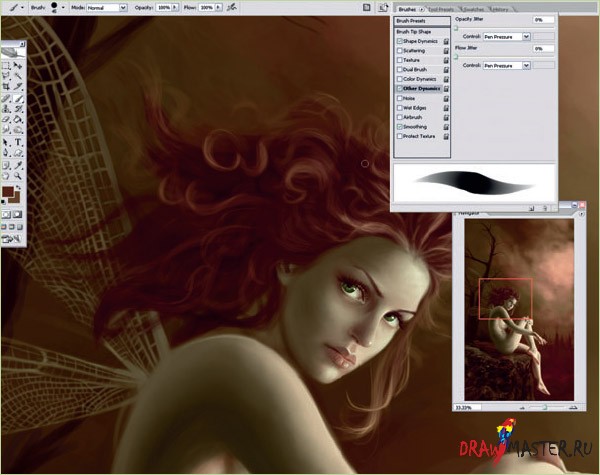Open the blending Mode dropdown

click(123, 8)
